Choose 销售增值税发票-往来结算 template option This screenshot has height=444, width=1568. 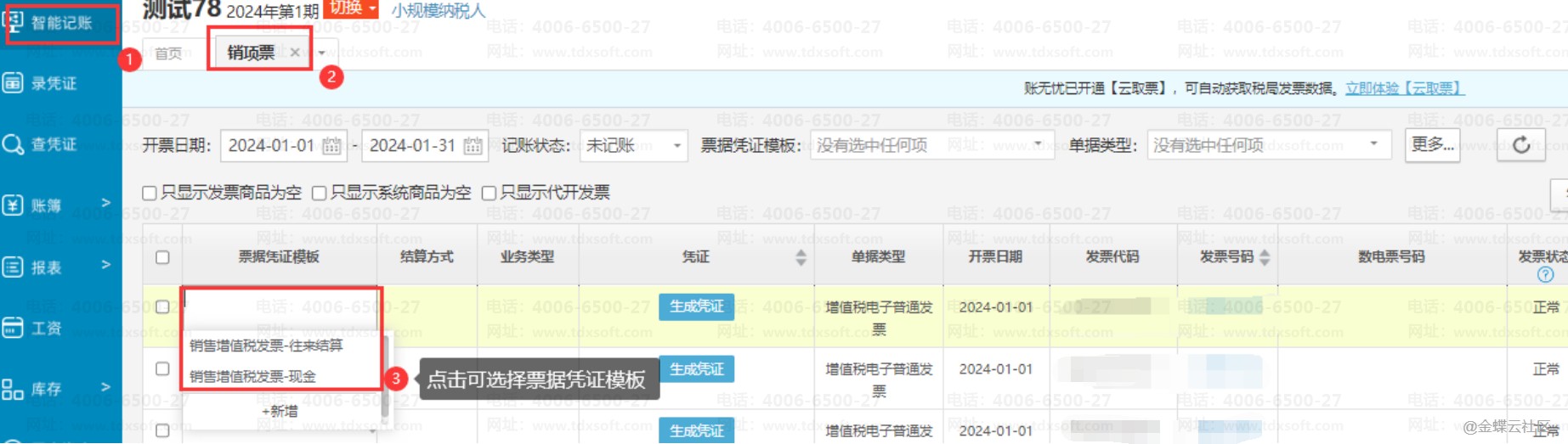266,346
